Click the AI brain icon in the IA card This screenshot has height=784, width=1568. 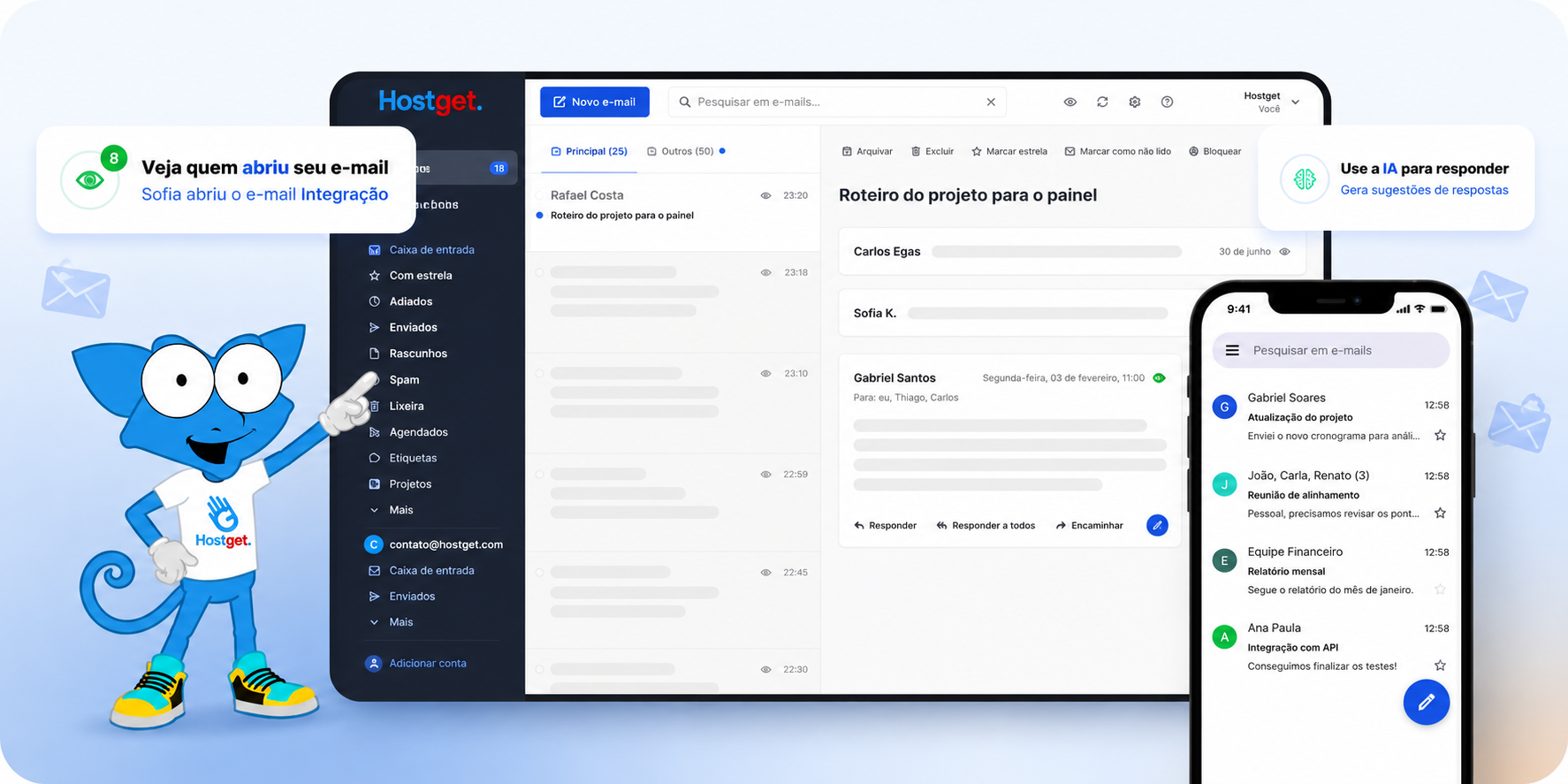pyautogui.click(x=1305, y=179)
